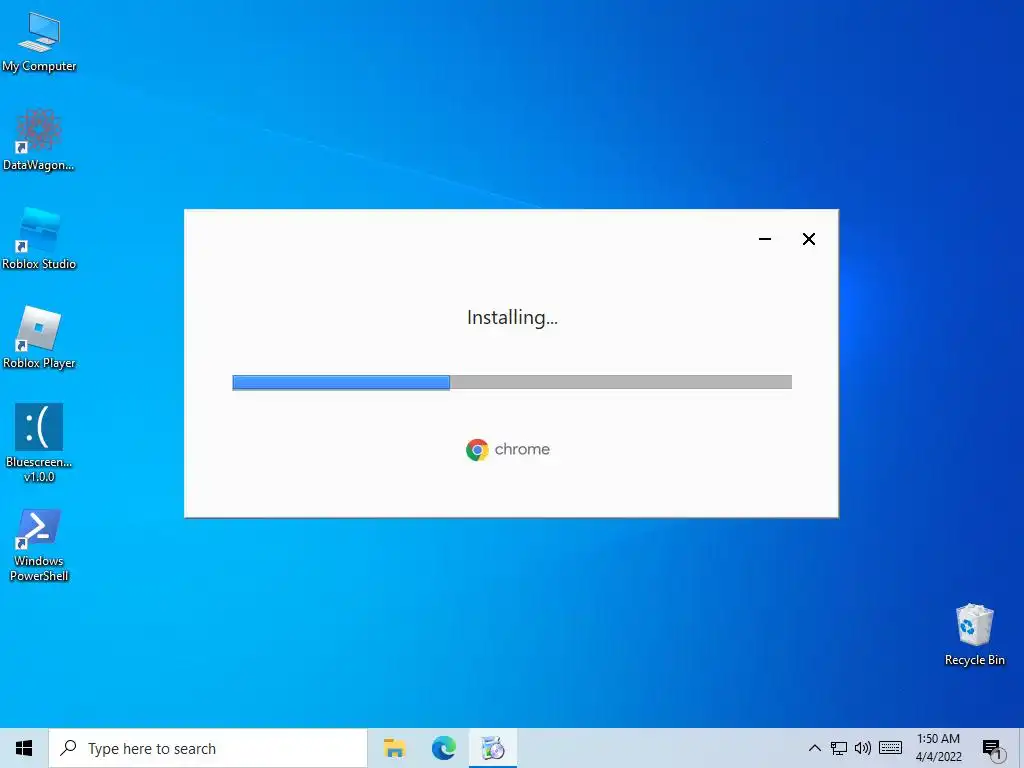Show hidden system tray icons
Viewport: 1024px width, 768px height.
(814, 748)
